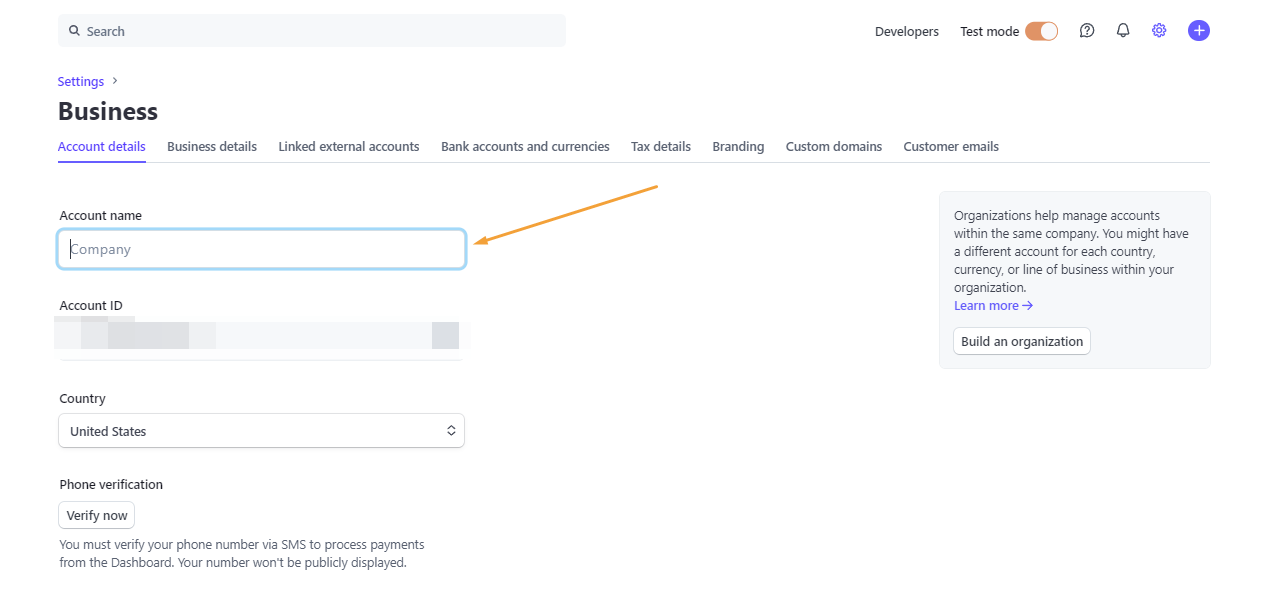Click the Test mode label
This screenshot has width=1269, height=592.
click(990, 31)
